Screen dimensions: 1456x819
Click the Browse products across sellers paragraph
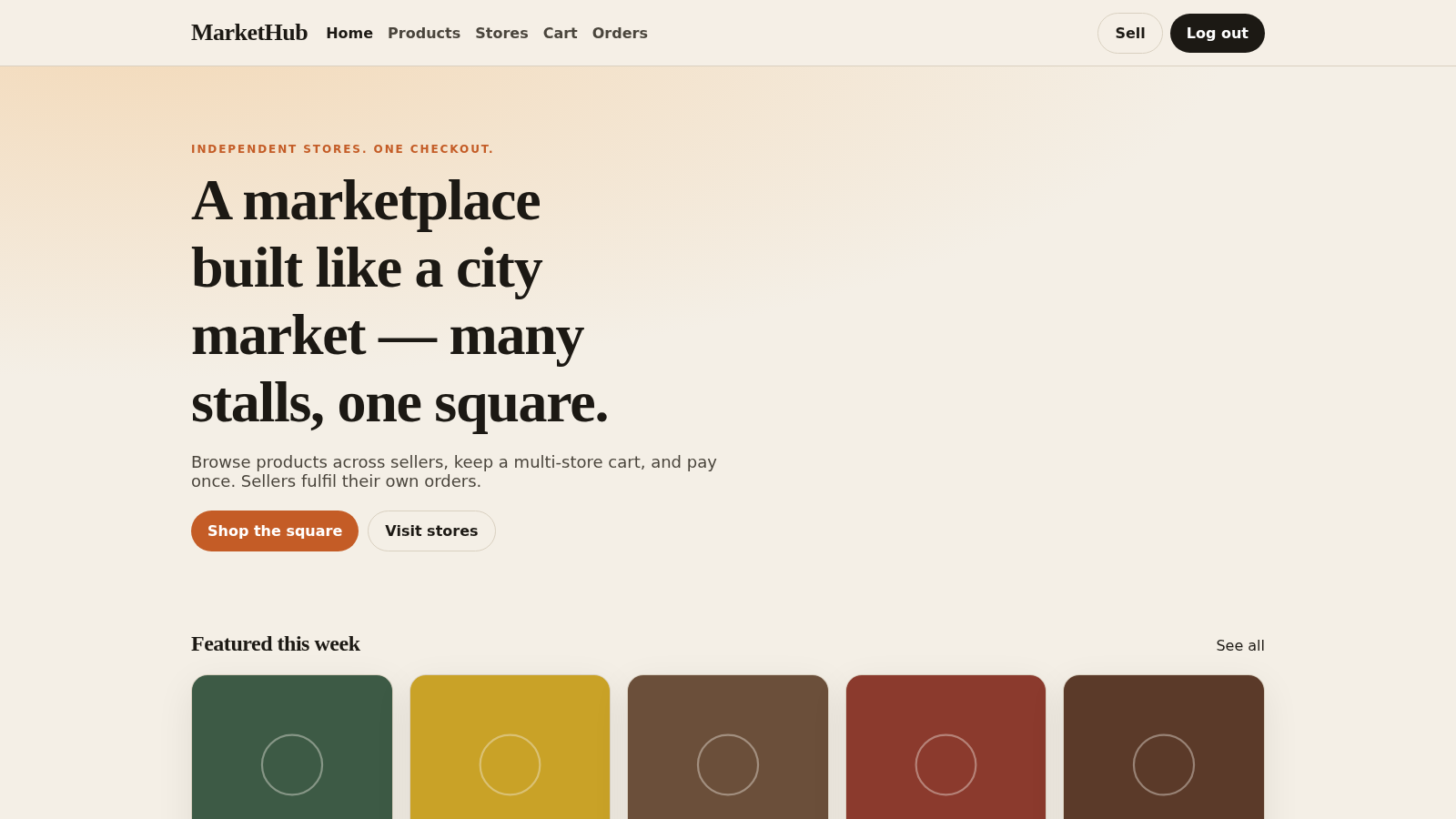[454, 471]
